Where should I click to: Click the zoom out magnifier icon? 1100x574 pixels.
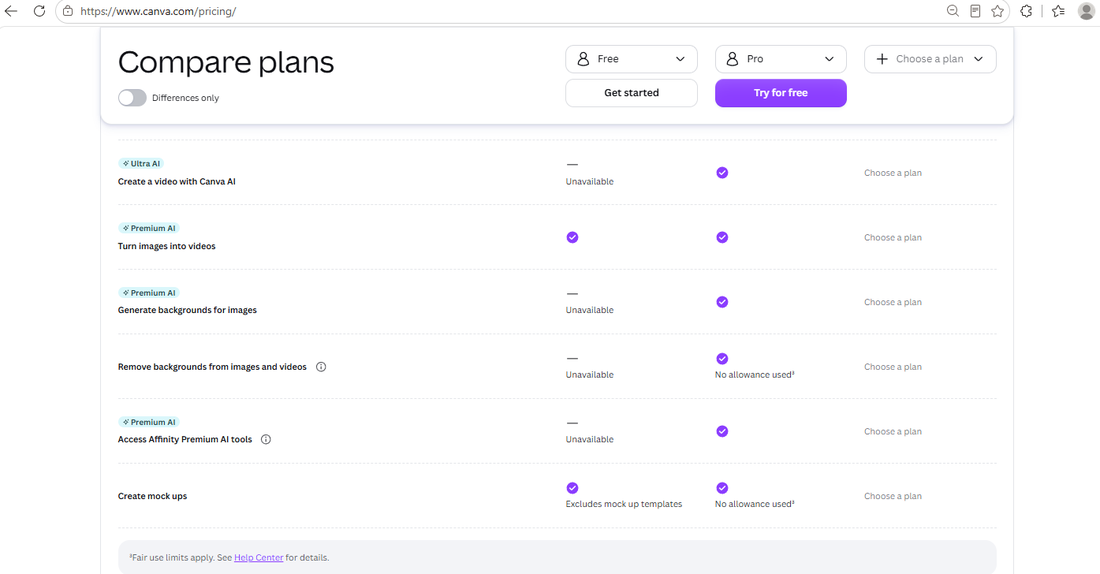point(953,11)
